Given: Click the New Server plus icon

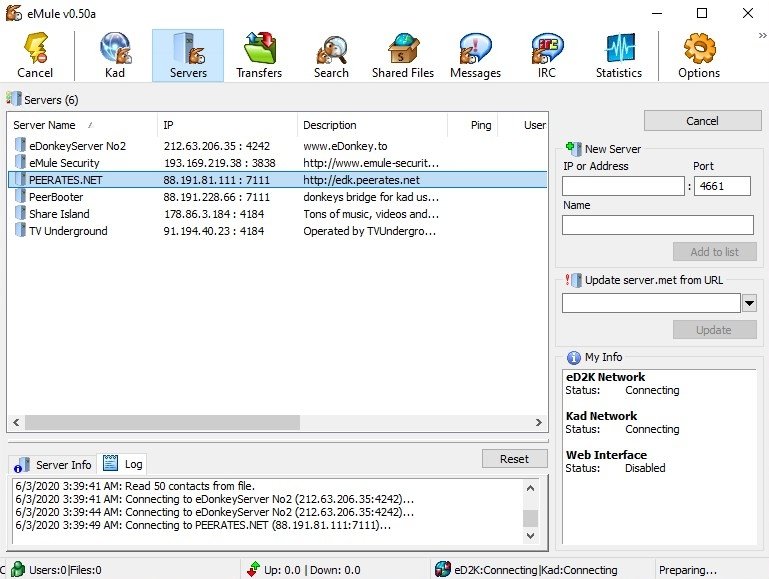Looking at the screenshot, I should [573, 148].
